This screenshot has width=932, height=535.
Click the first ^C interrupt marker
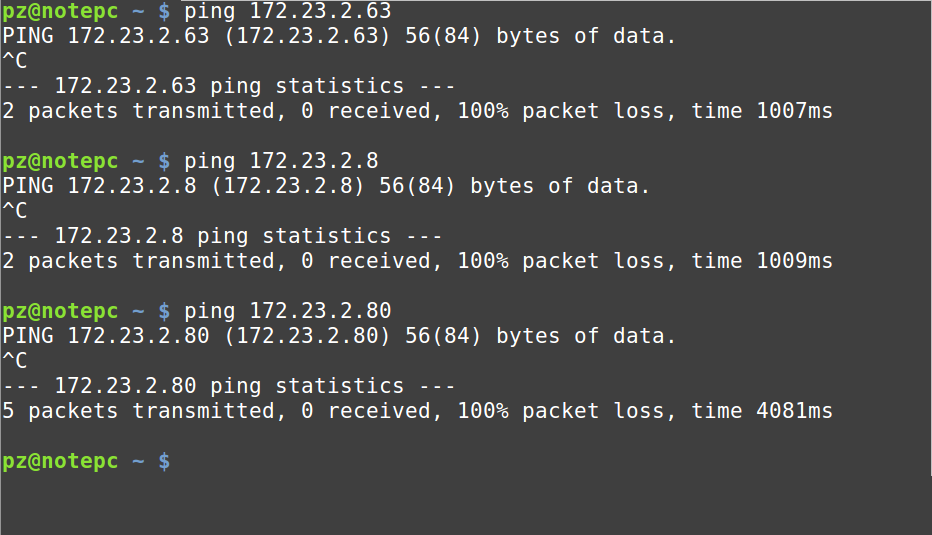(x=15, y=61)
